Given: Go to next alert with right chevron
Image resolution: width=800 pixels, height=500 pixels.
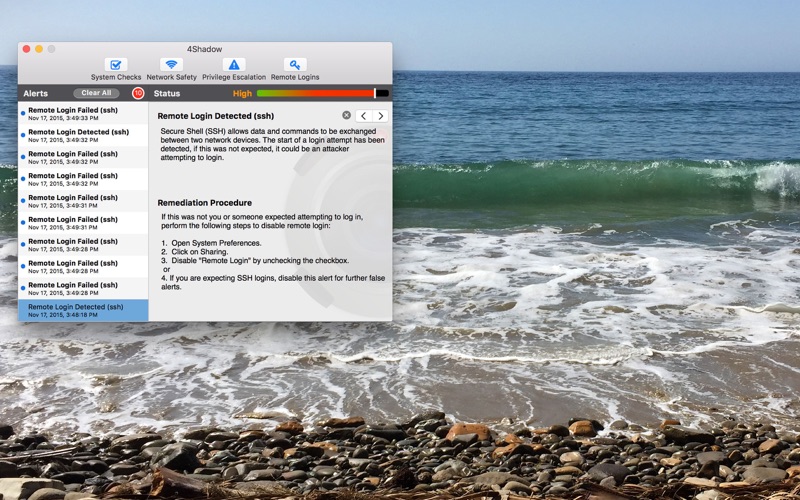Looking at the screenshot, I should [380, 116].
